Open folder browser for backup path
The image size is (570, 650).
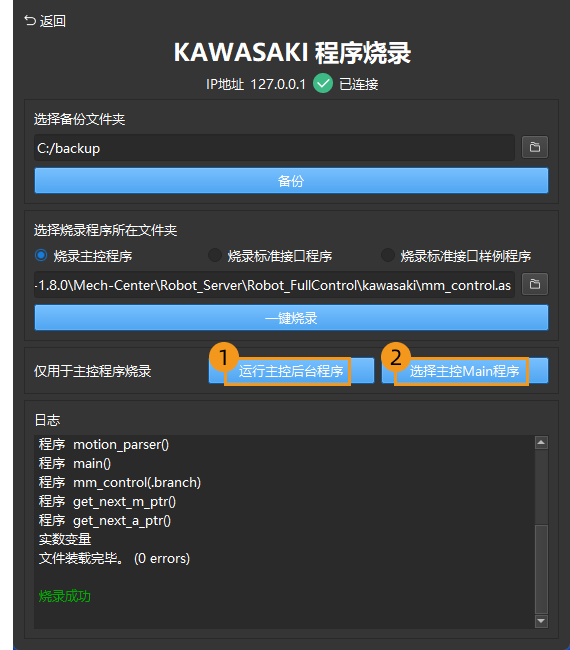click(535, 147)
